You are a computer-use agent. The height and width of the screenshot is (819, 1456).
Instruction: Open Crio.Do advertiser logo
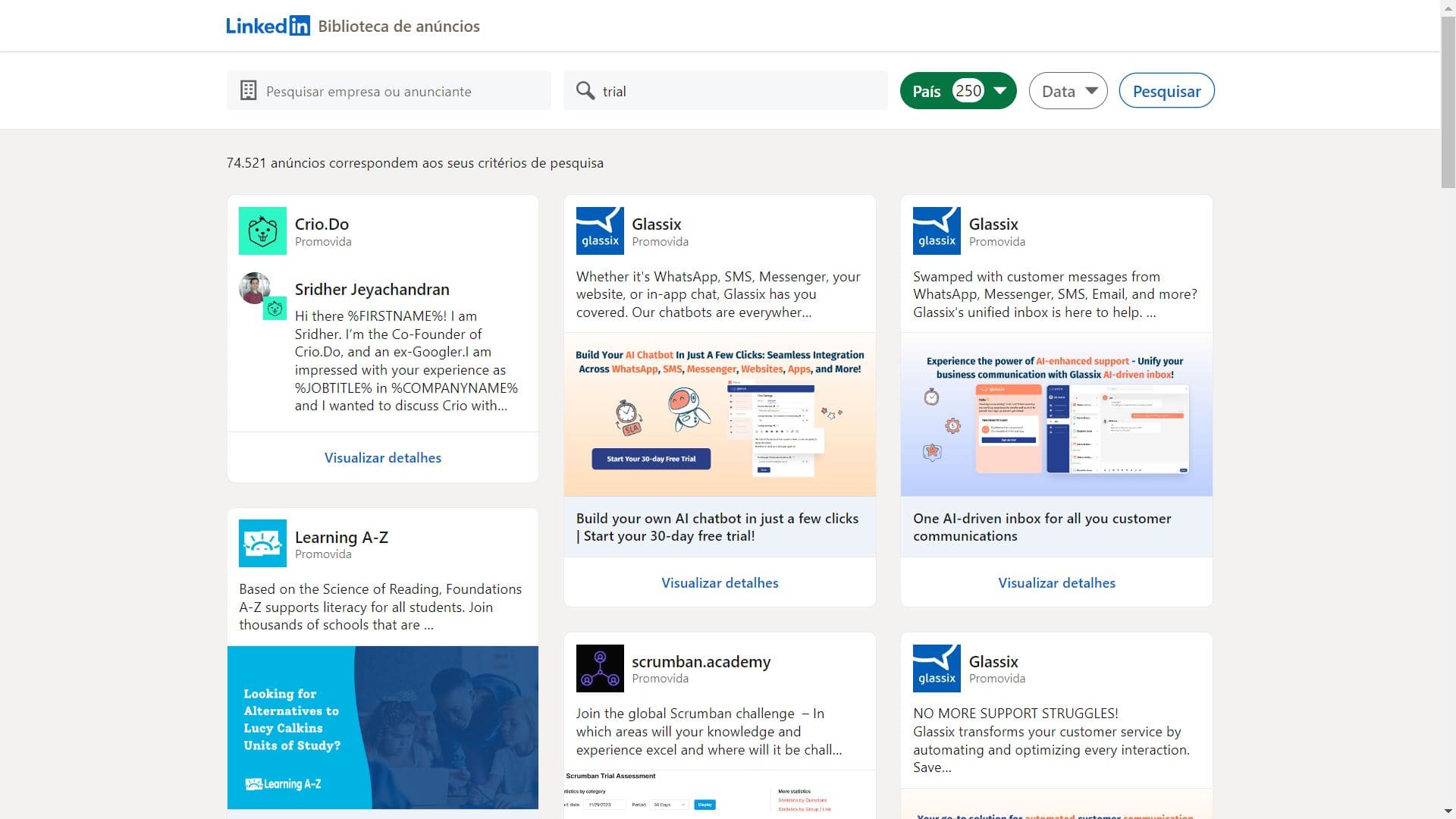(262, 231)
